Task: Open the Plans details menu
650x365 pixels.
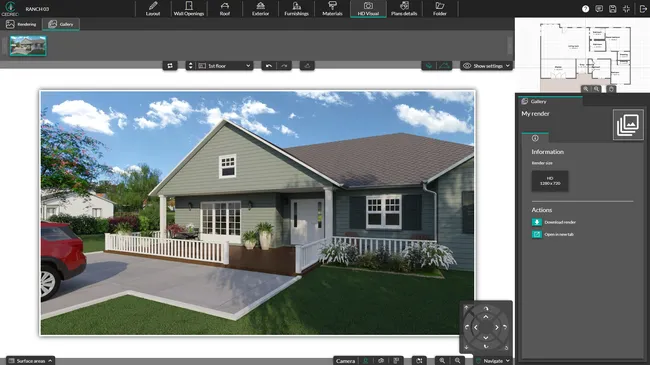Action: (x=404, y=9)
